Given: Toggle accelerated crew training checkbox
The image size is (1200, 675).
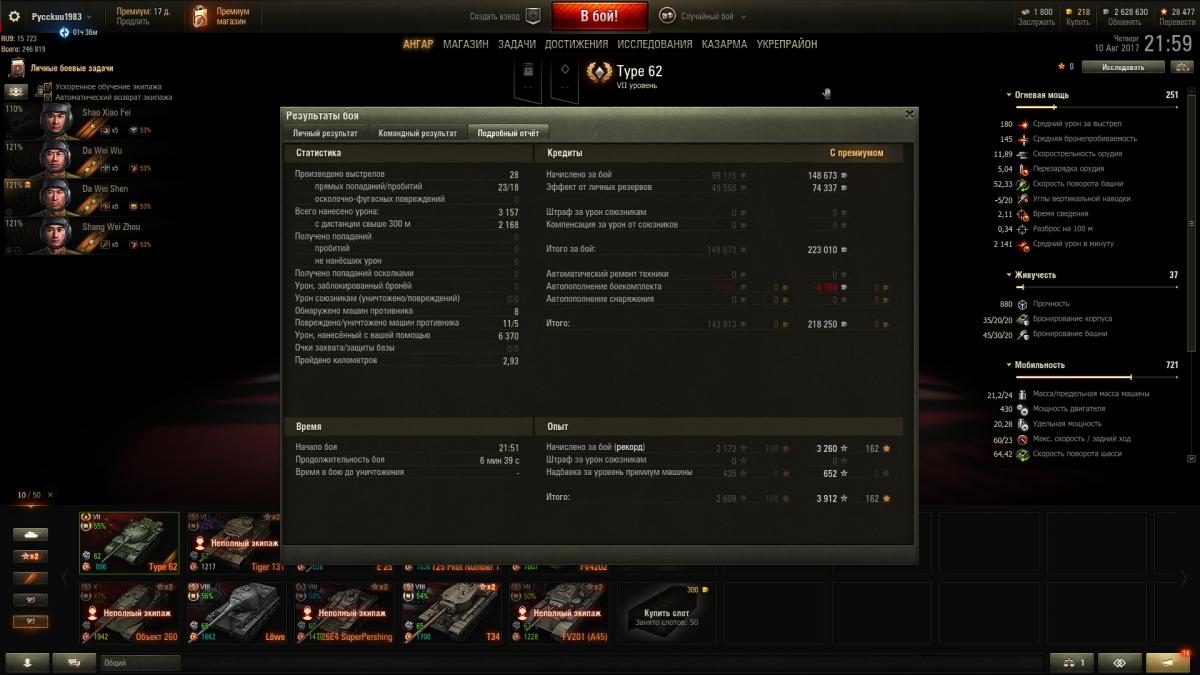Looking at the screenshot, I should click(47, 87).
